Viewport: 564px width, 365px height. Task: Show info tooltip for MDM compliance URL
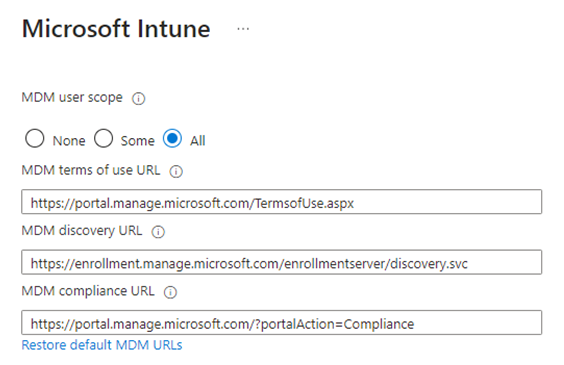(x=170, y=292)
